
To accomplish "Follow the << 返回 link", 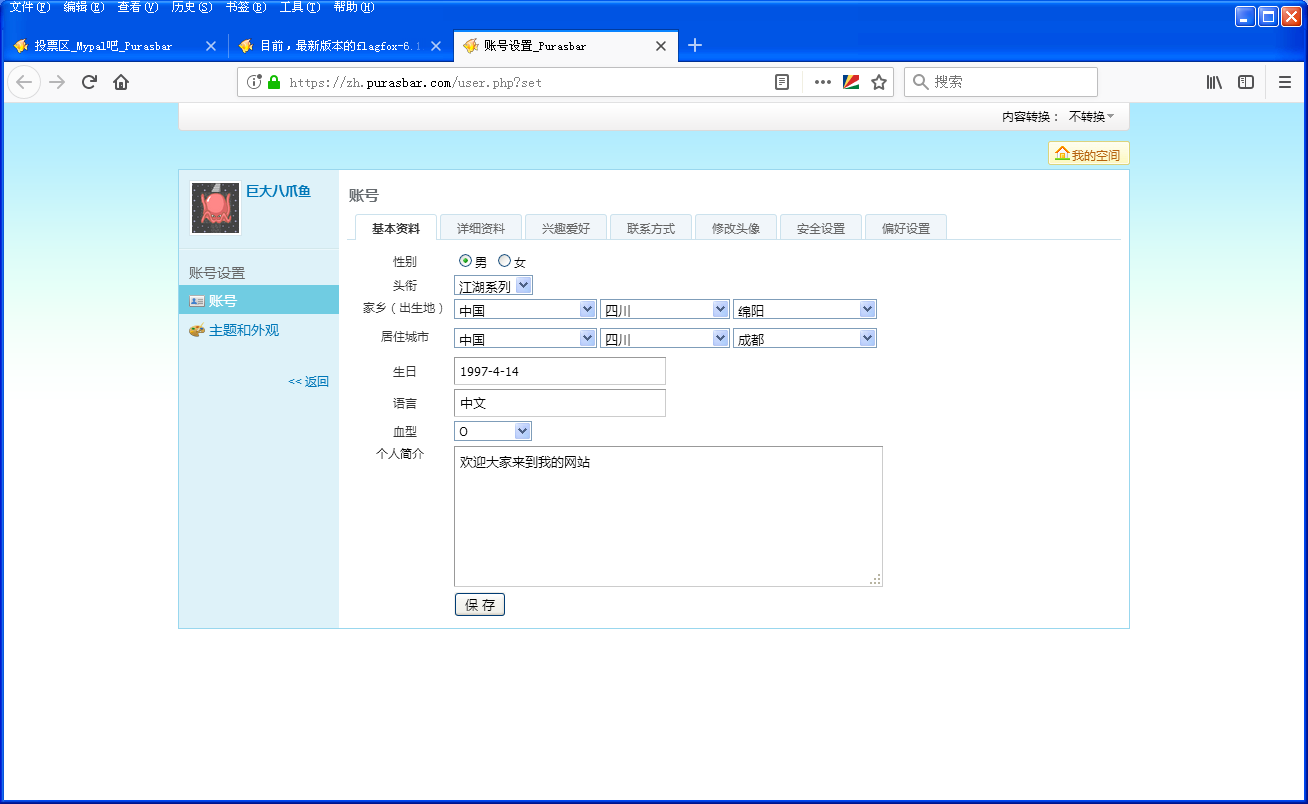I will 308,381.
